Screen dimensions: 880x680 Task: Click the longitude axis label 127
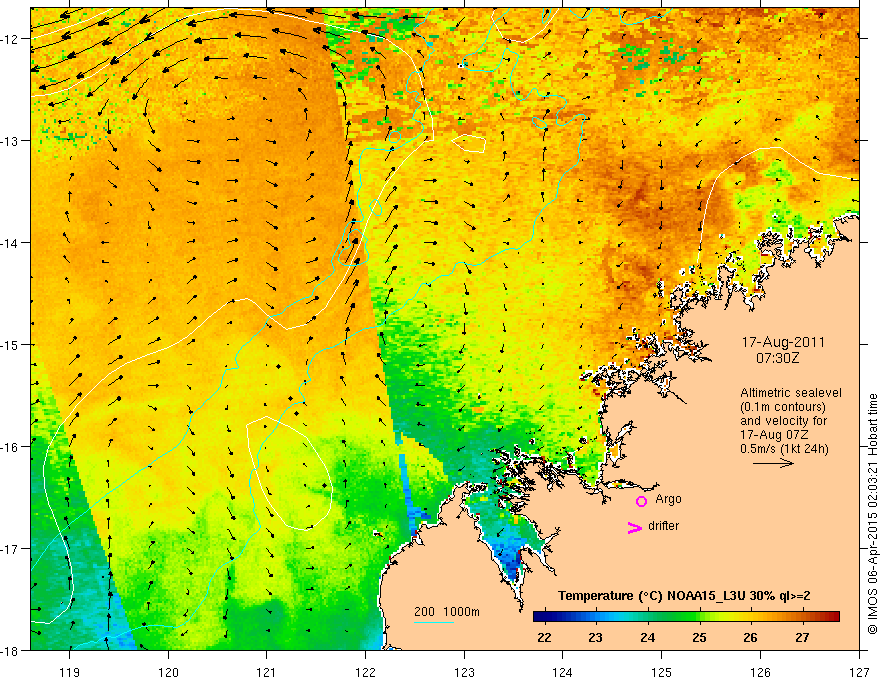tap(859, 672)
